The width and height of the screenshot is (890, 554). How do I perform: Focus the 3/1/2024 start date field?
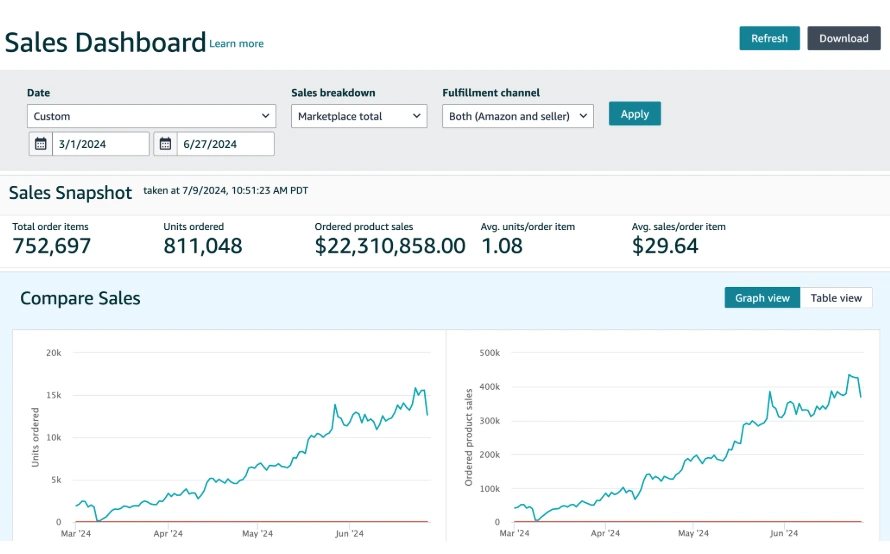pos(100,144)
